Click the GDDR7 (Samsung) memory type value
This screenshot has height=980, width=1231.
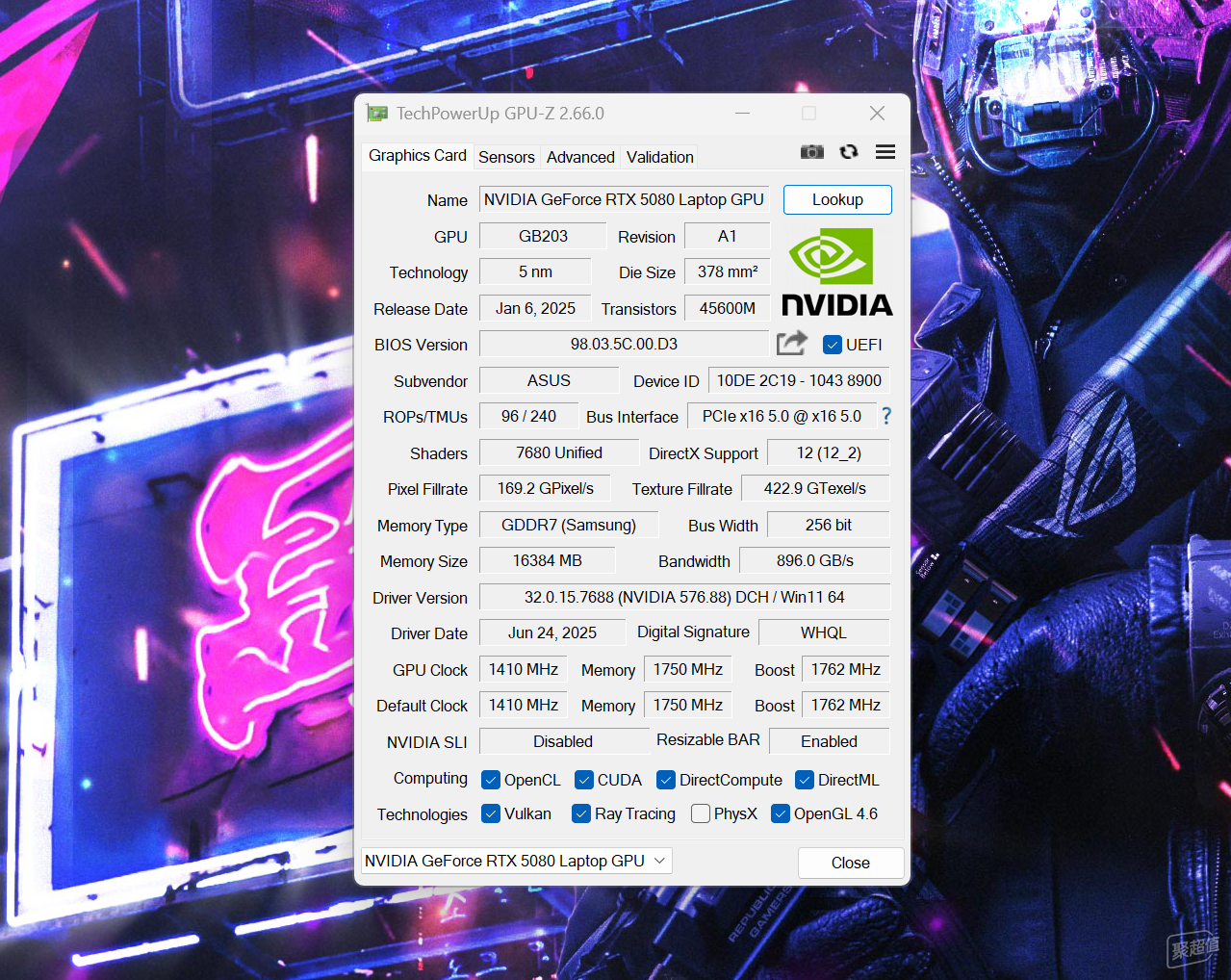point(569,525)
